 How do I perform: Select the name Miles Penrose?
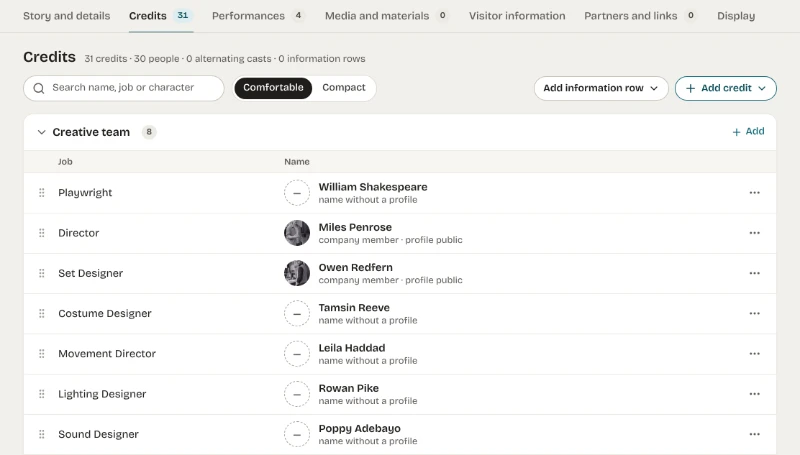coord(355,228)
